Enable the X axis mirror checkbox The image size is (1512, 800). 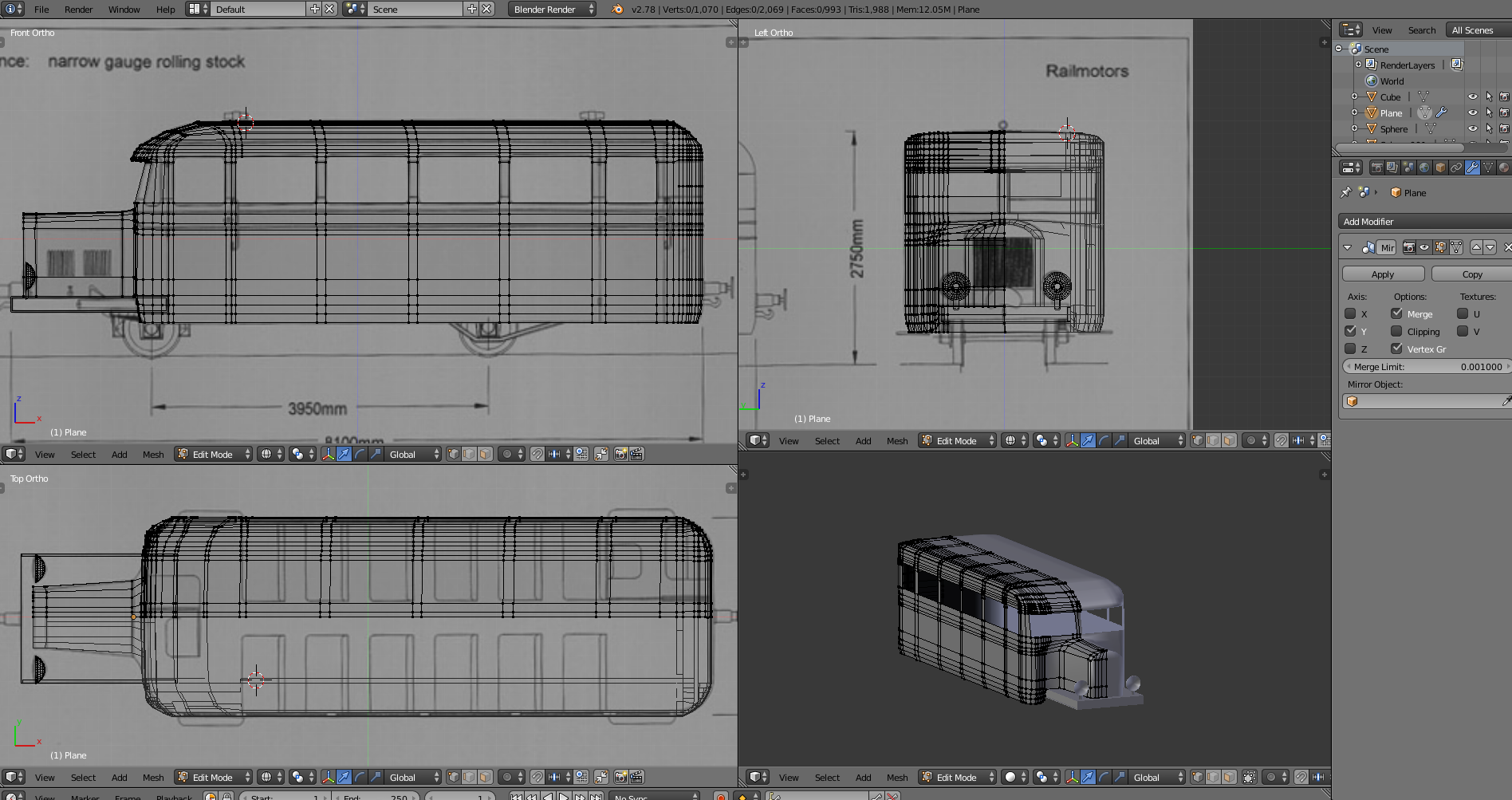(x=1350, y=313)
